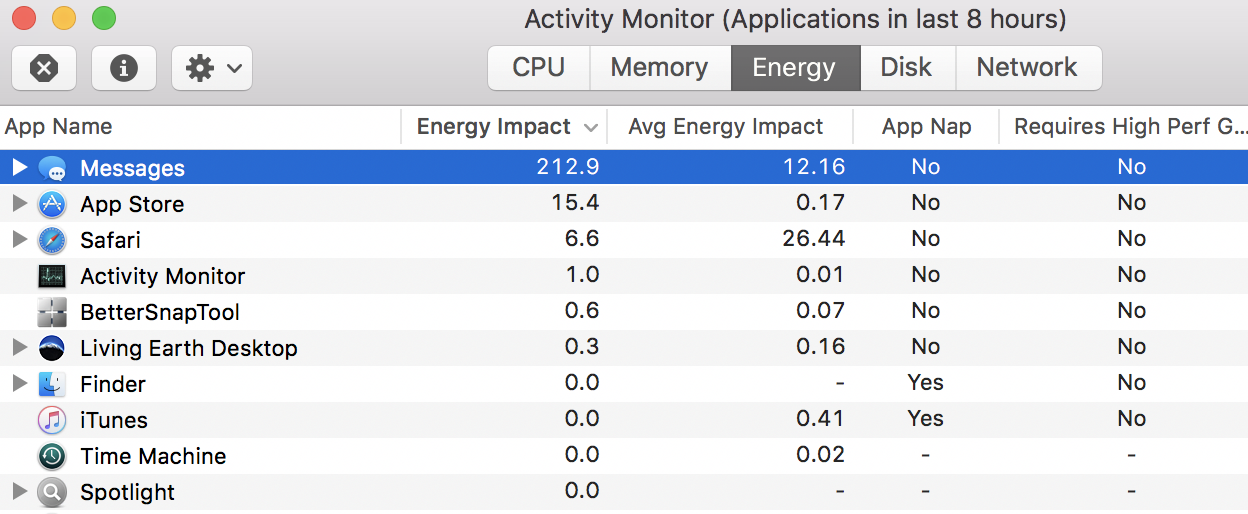Click the 15.4 energy impact value
1248x514 pixels.
point(575,203)
